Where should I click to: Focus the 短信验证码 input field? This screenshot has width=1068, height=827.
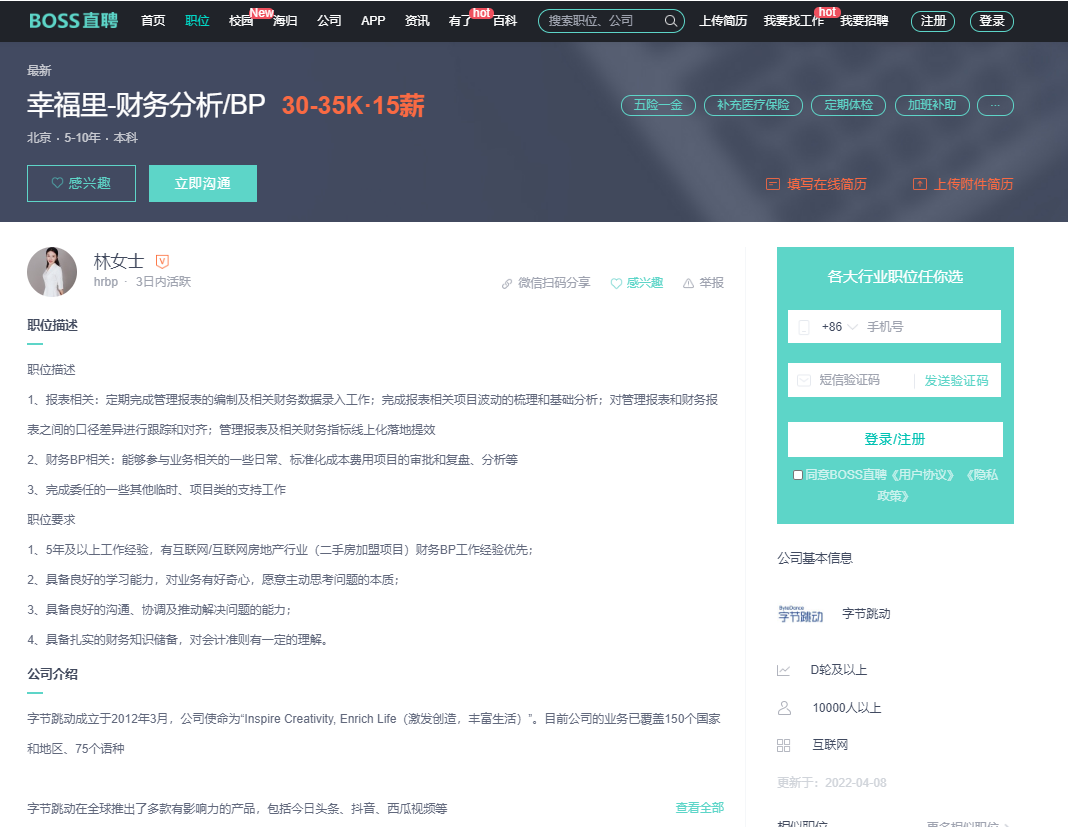[849, 380]
